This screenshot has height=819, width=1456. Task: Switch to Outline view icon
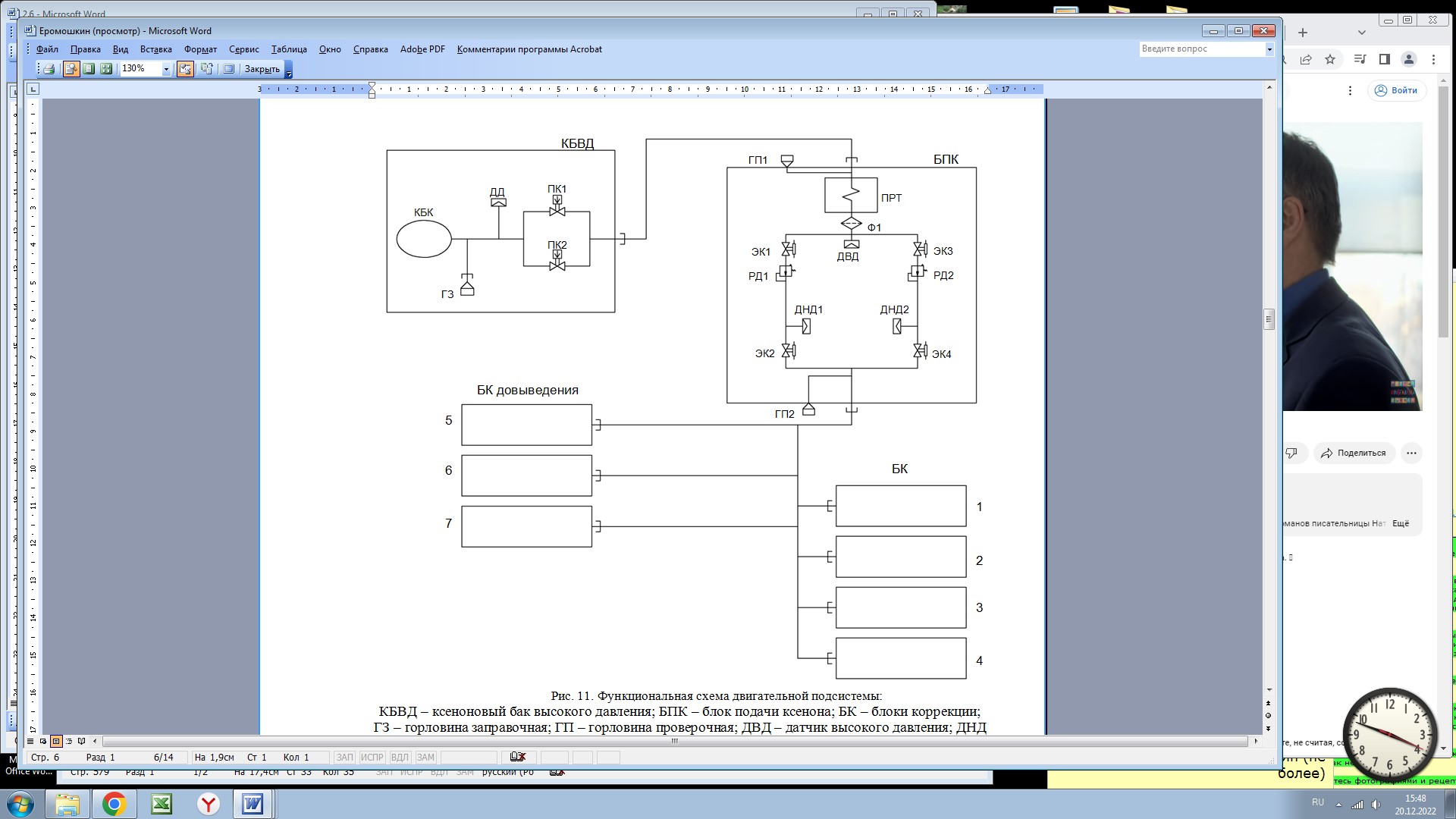click(69, 741)
